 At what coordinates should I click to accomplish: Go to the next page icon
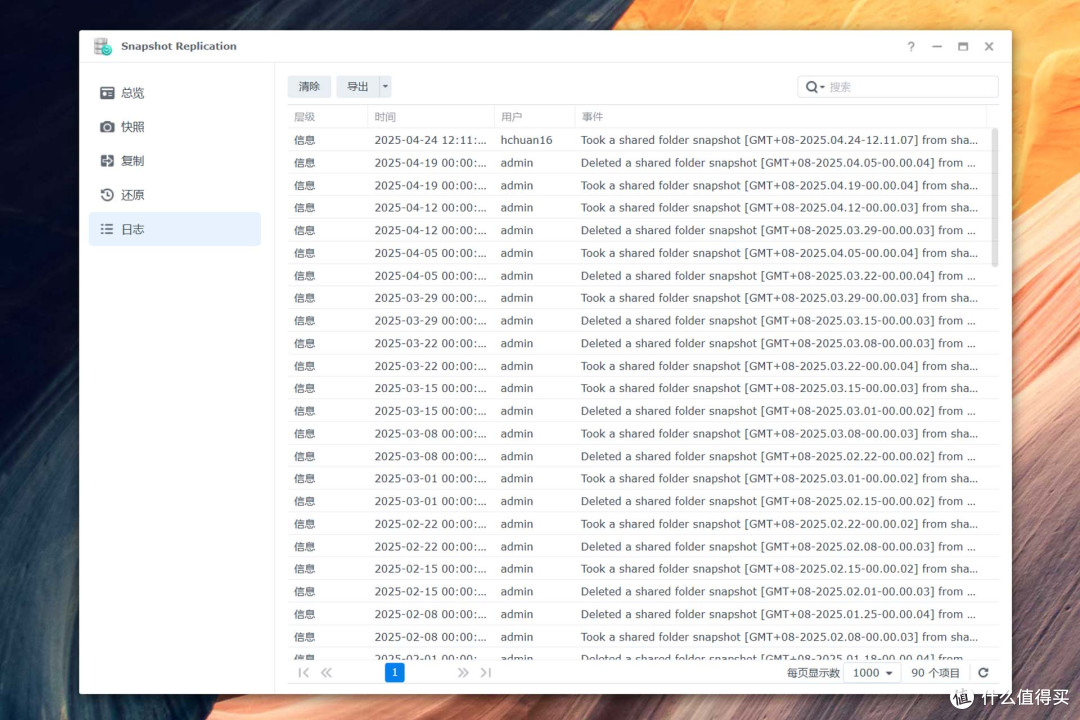point(463,672)
